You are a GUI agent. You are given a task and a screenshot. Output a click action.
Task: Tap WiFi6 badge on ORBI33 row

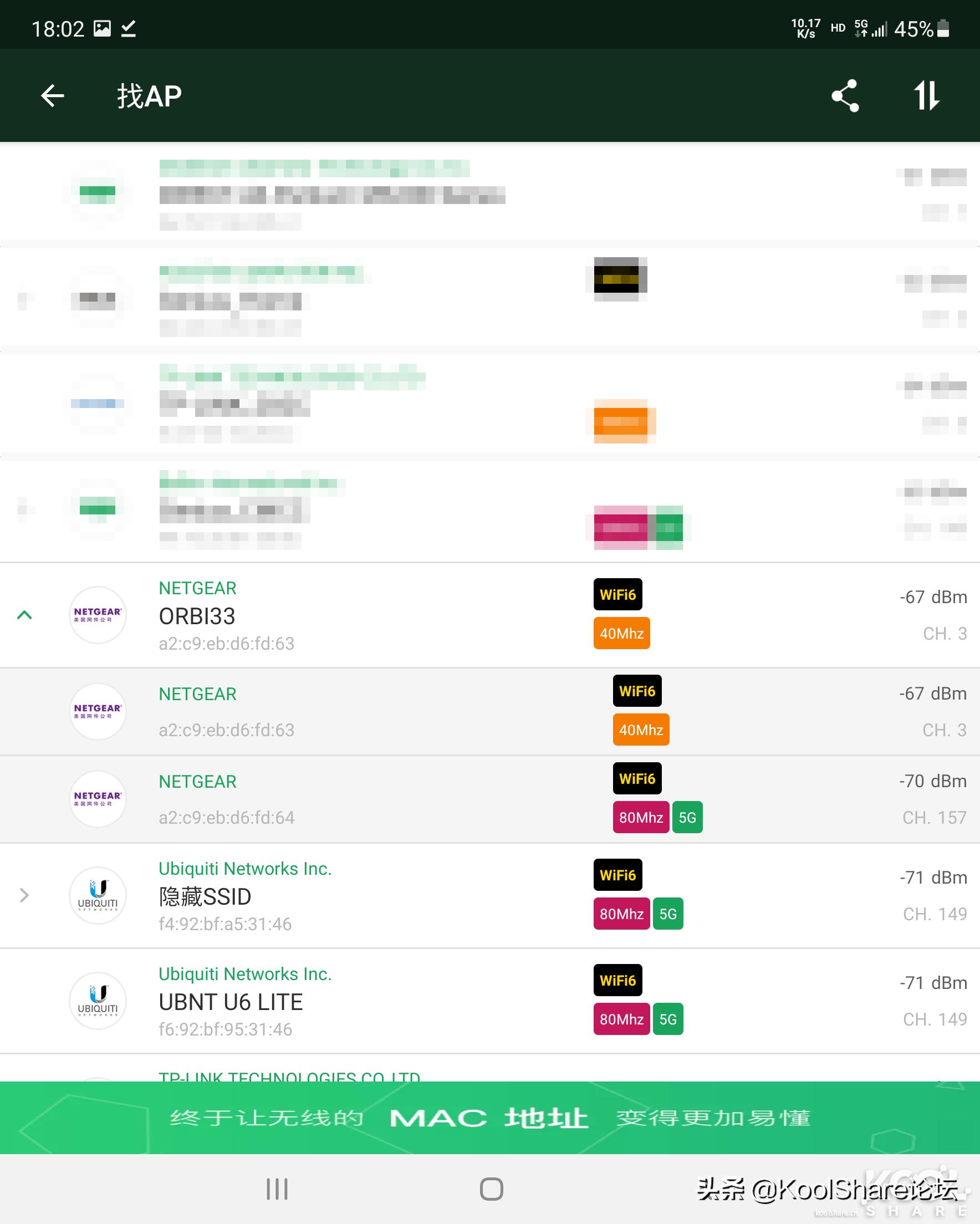617,594
